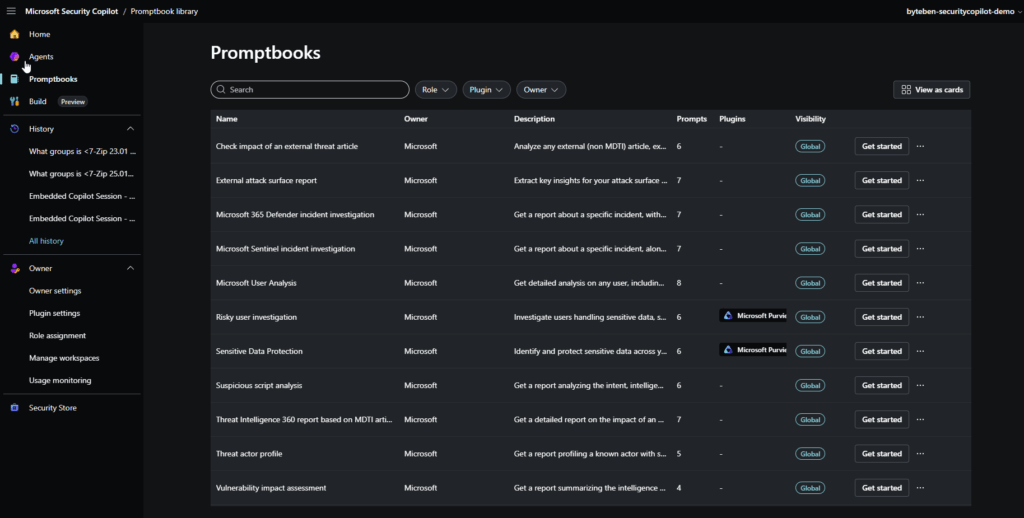The height and width of the screenshot is (518, 1024).
Task: Click the Build icon in sidebar
Action: (x=14, y=101)
